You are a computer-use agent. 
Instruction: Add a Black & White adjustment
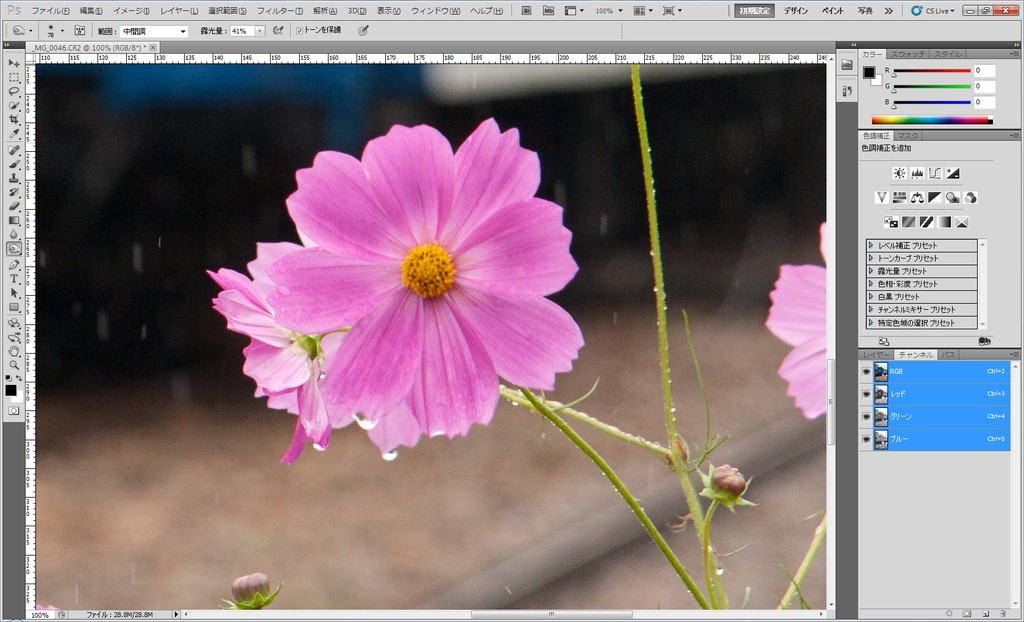[x=935, y=197]
